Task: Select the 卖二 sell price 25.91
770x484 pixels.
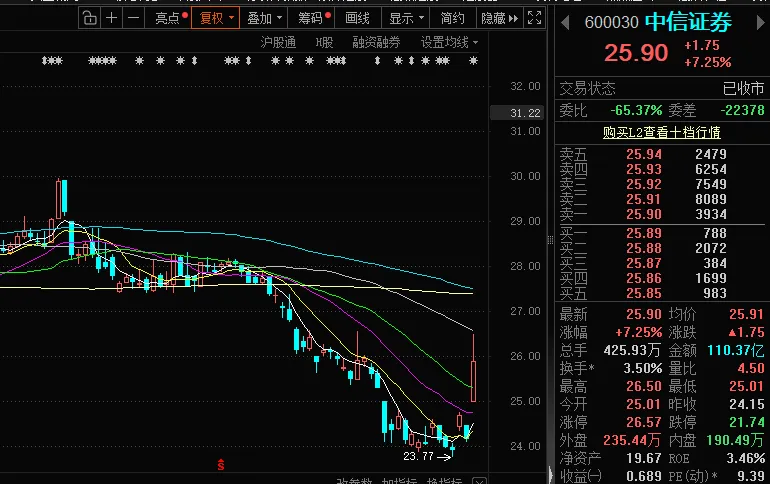Action: tap(644, 199)
